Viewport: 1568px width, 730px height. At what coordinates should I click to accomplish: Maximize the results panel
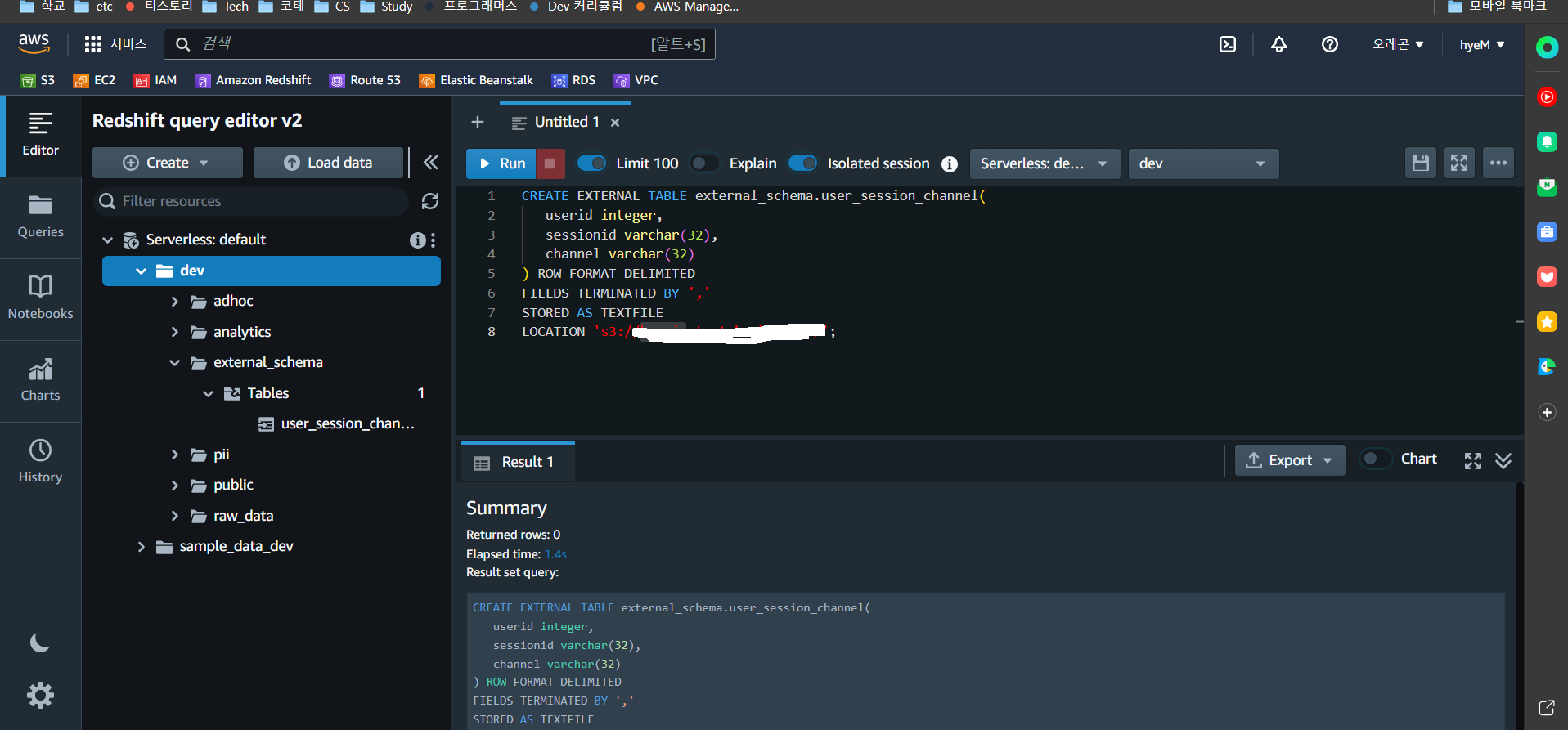[1473, 461]
